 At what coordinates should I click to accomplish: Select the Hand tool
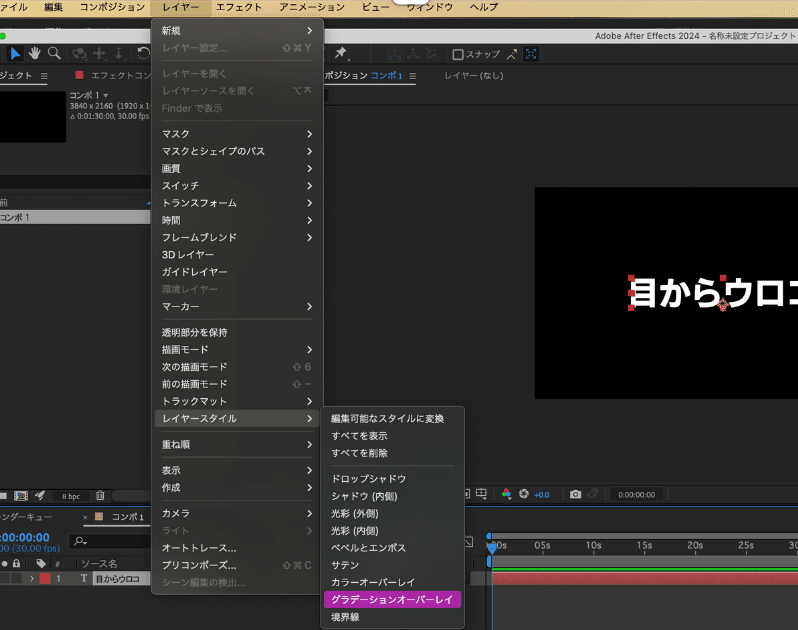pos(35,53)
